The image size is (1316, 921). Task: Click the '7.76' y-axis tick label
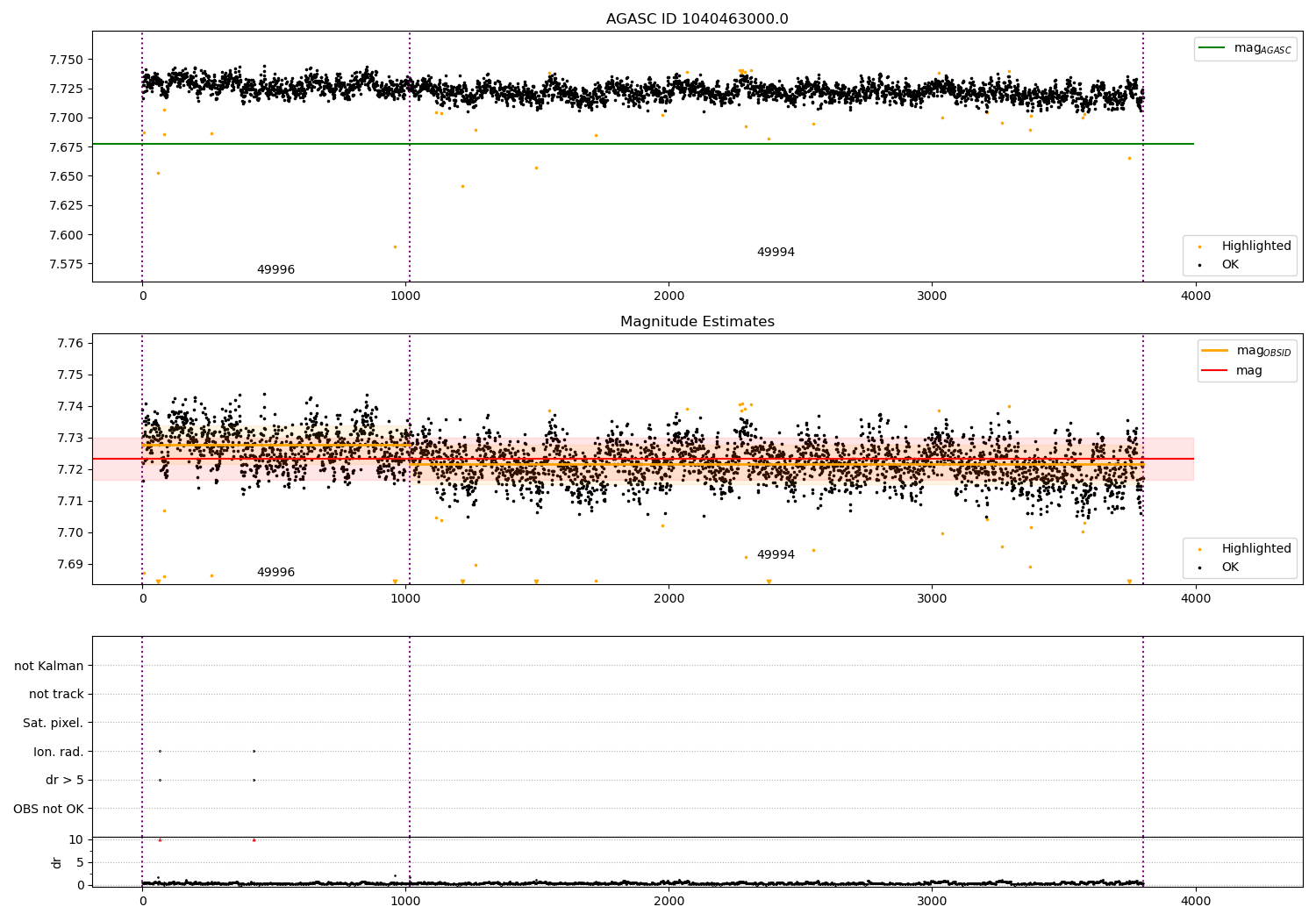point(69,343)
